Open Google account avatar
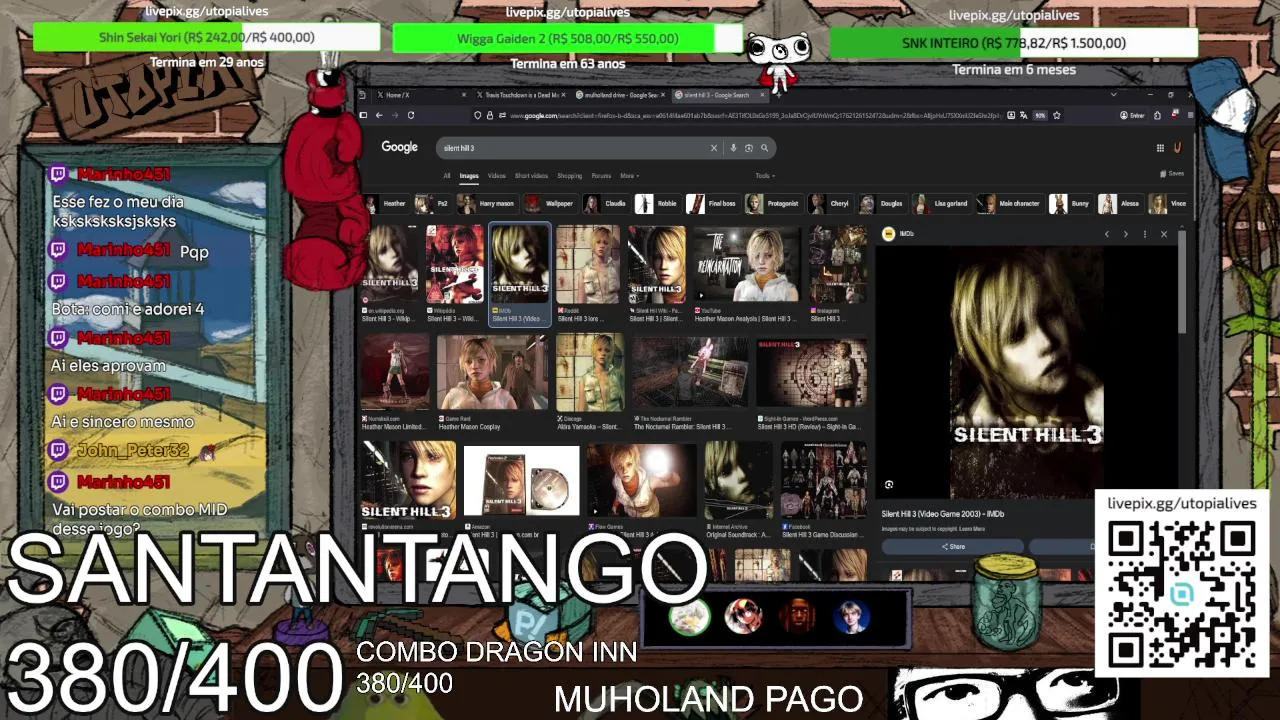The image size is (1280, 720). point(1177,148)
